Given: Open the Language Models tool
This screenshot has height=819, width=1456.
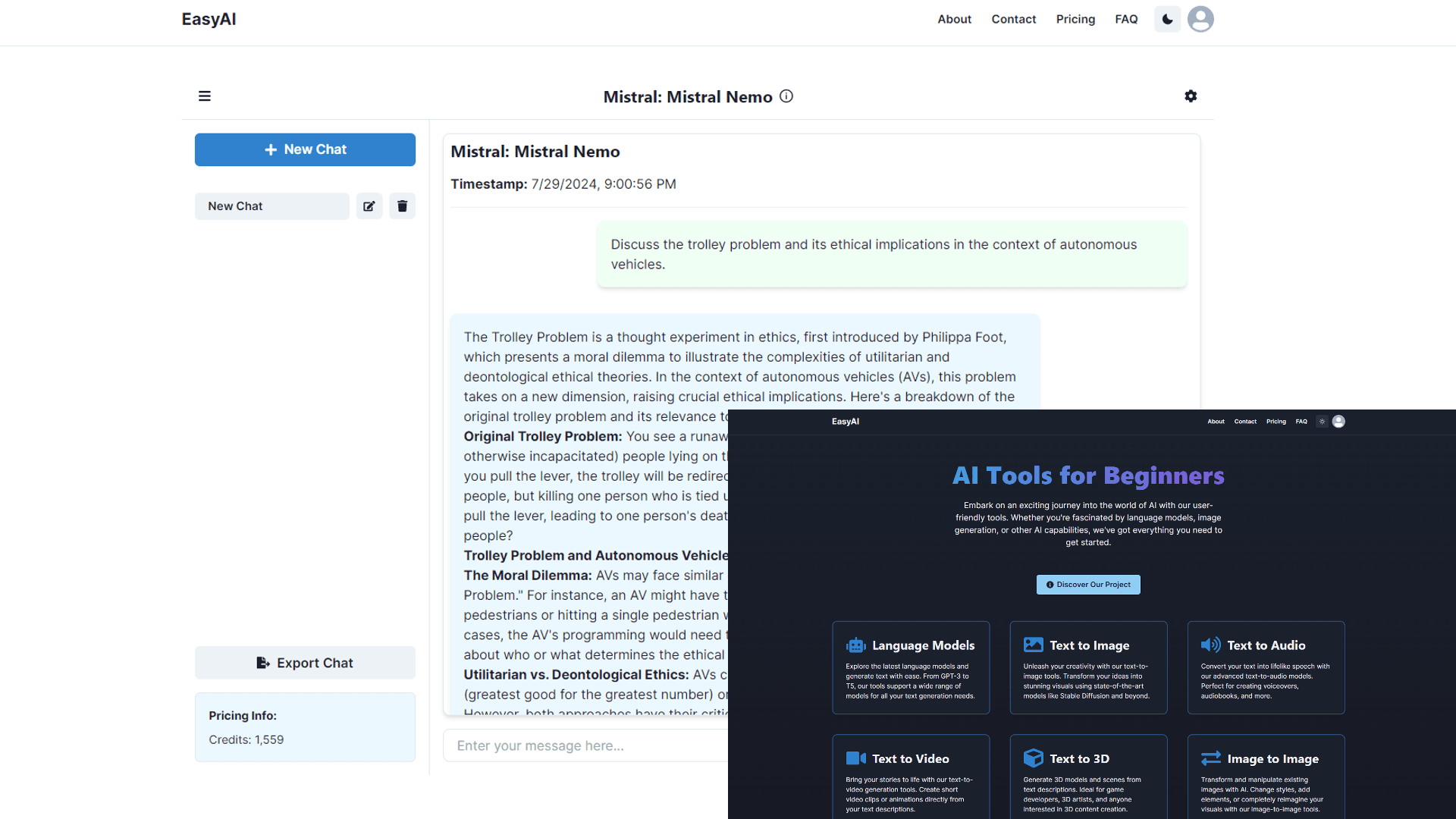Looking at the screenshot, I should 910,667.
